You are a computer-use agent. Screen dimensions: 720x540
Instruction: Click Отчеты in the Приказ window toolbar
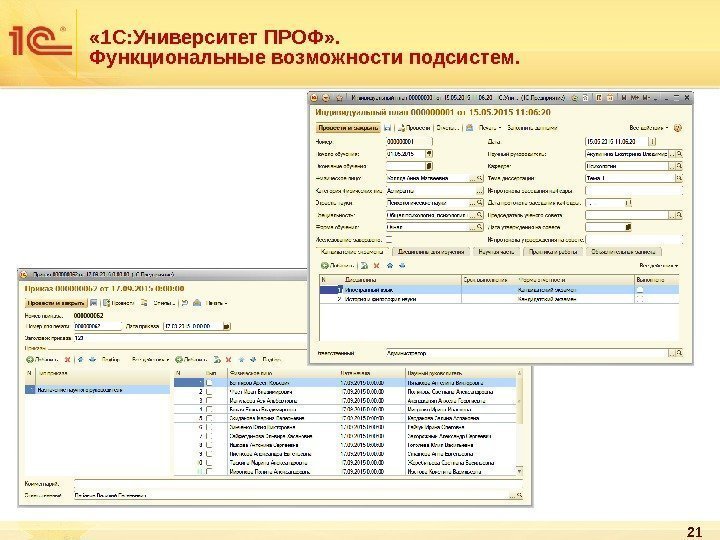pyautogui.click(x=163, y=303)
